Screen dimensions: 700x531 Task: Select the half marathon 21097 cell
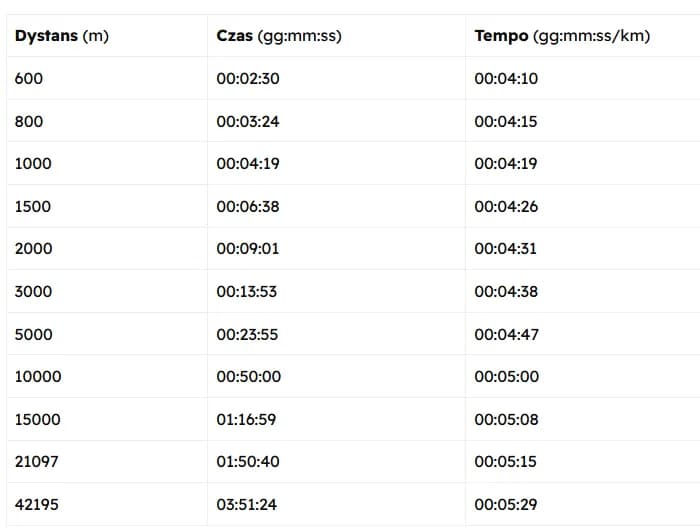coord(37,461)
